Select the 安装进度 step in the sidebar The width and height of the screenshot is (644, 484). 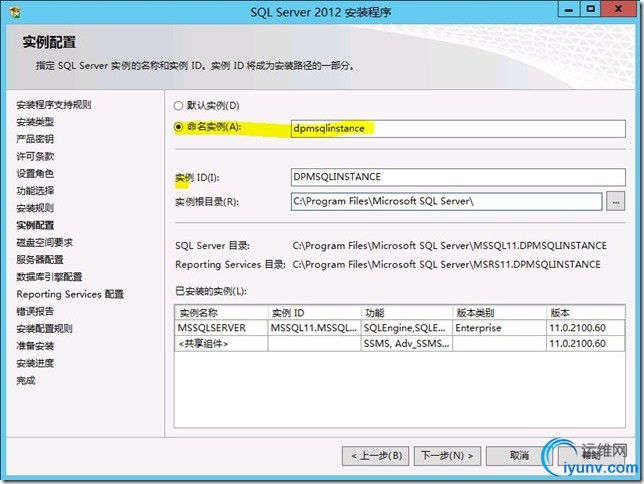(35, 364)
